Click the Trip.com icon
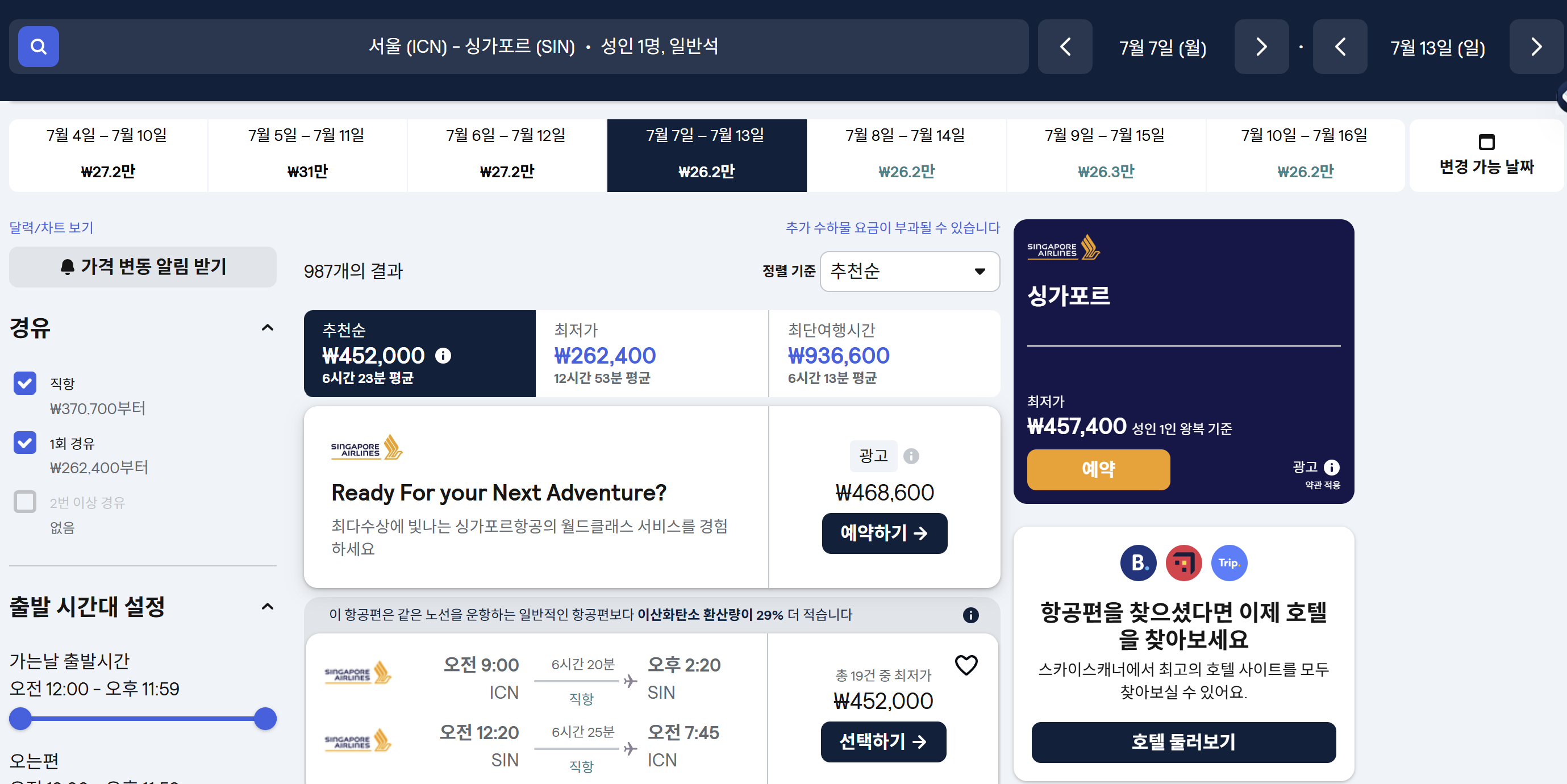The height and width of the screenshot is (784, 1567). point(1228,562)
